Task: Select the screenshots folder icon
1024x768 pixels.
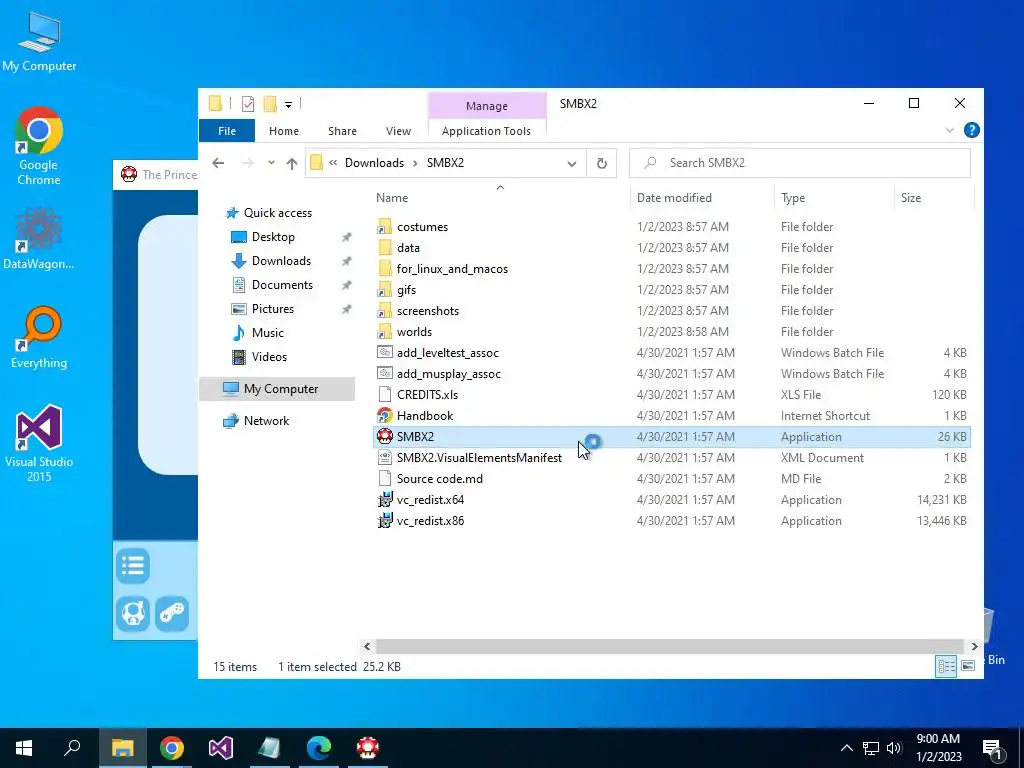Action: (385, 310)
